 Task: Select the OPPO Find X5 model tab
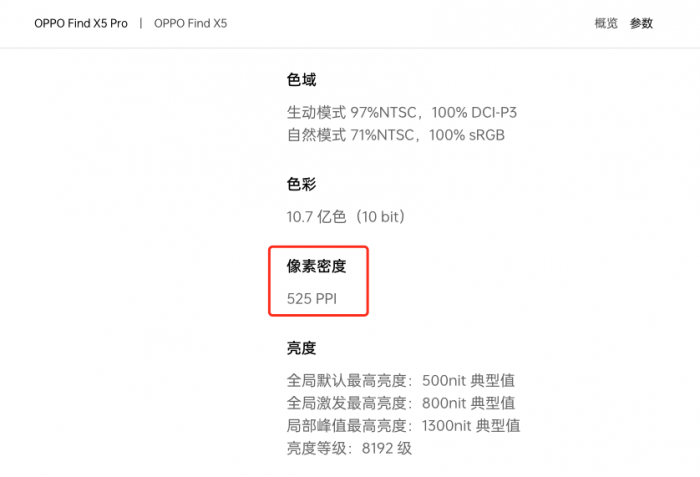pyautogui.click(x=190, y=23)
